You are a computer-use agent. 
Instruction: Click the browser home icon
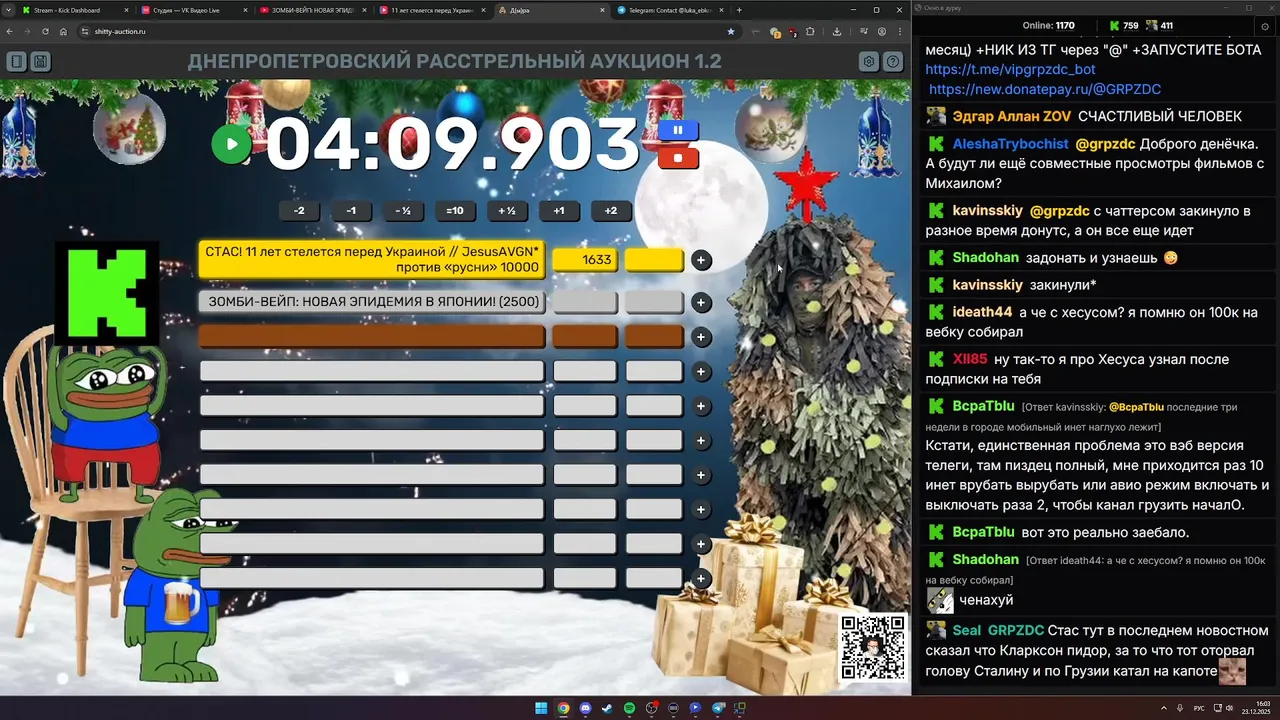tap(63, 31)
